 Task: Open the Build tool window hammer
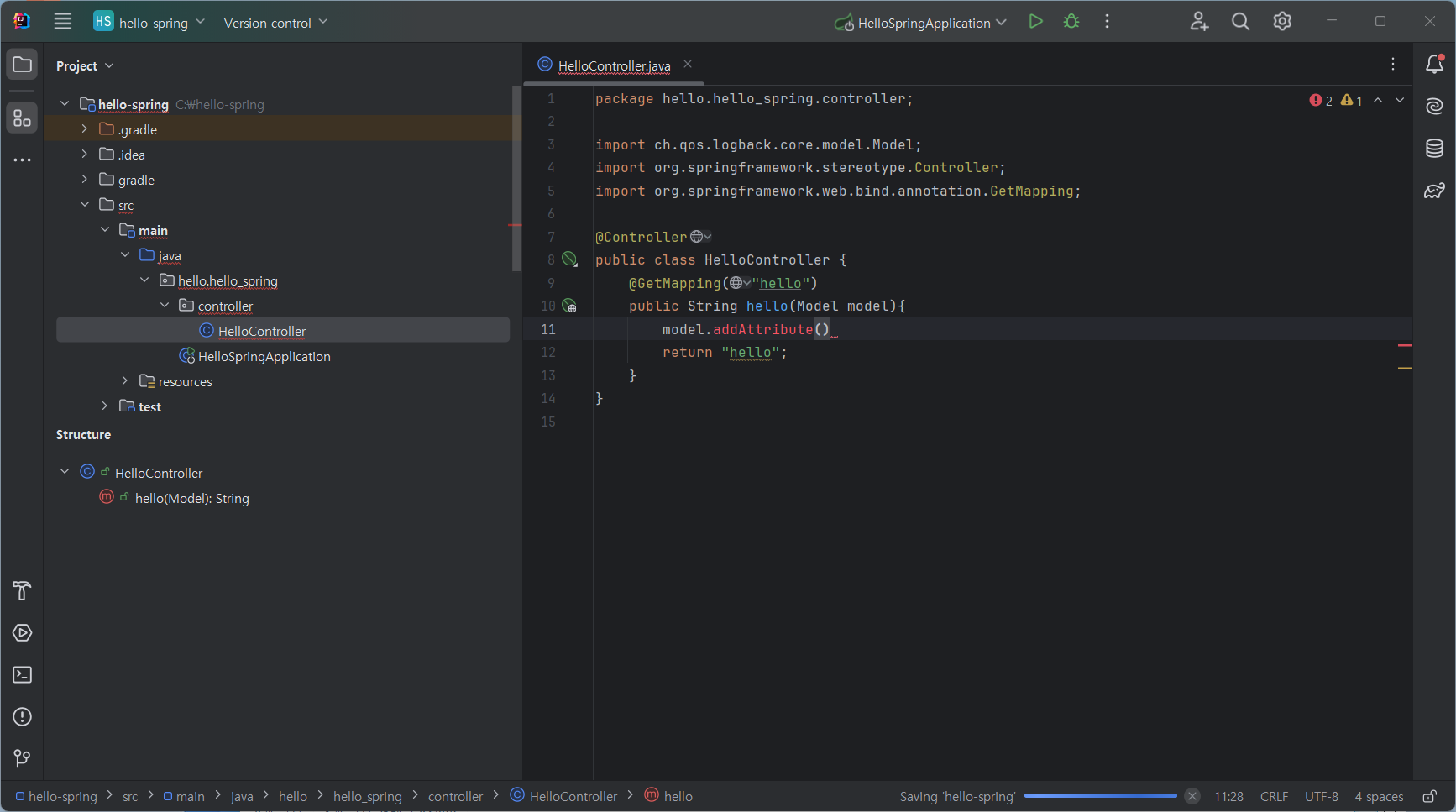pos(23,591)
